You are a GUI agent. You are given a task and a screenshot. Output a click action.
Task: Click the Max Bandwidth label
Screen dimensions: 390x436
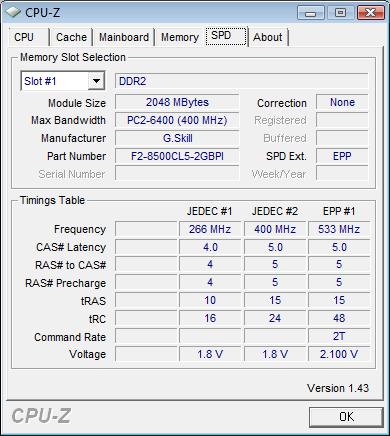click(68, 120)
